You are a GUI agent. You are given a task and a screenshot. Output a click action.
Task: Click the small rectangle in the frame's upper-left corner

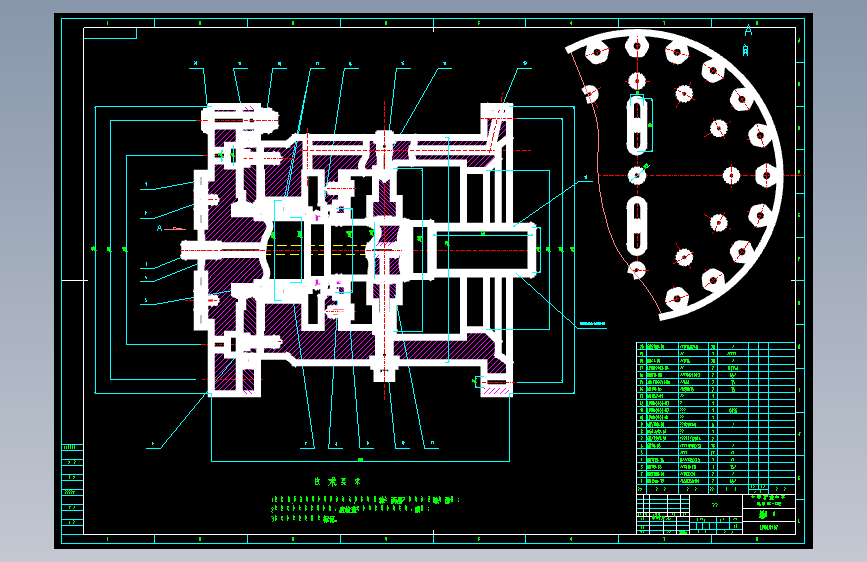coord(110,33)
